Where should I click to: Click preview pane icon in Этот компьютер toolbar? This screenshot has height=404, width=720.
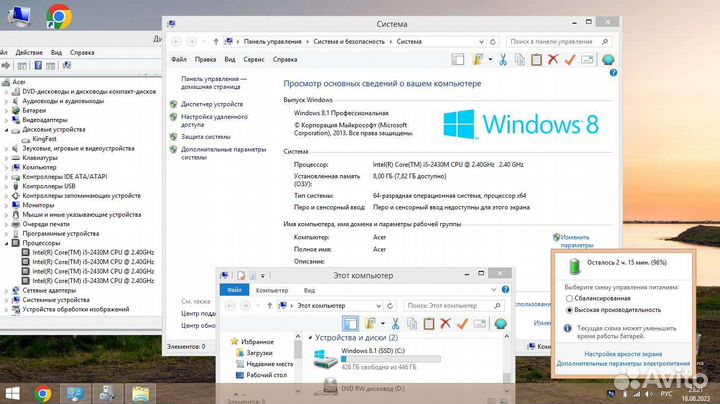[350, 324]
